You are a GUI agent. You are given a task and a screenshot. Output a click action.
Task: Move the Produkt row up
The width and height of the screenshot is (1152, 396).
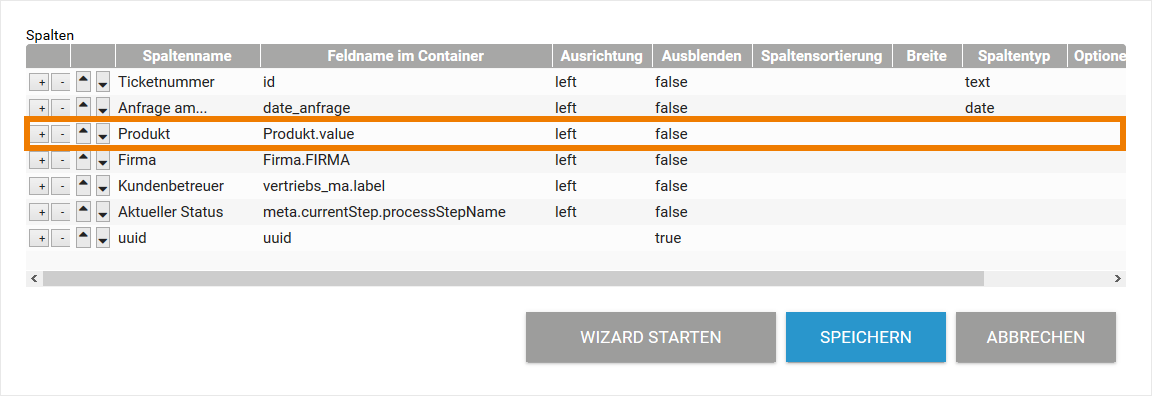point(84,134)
